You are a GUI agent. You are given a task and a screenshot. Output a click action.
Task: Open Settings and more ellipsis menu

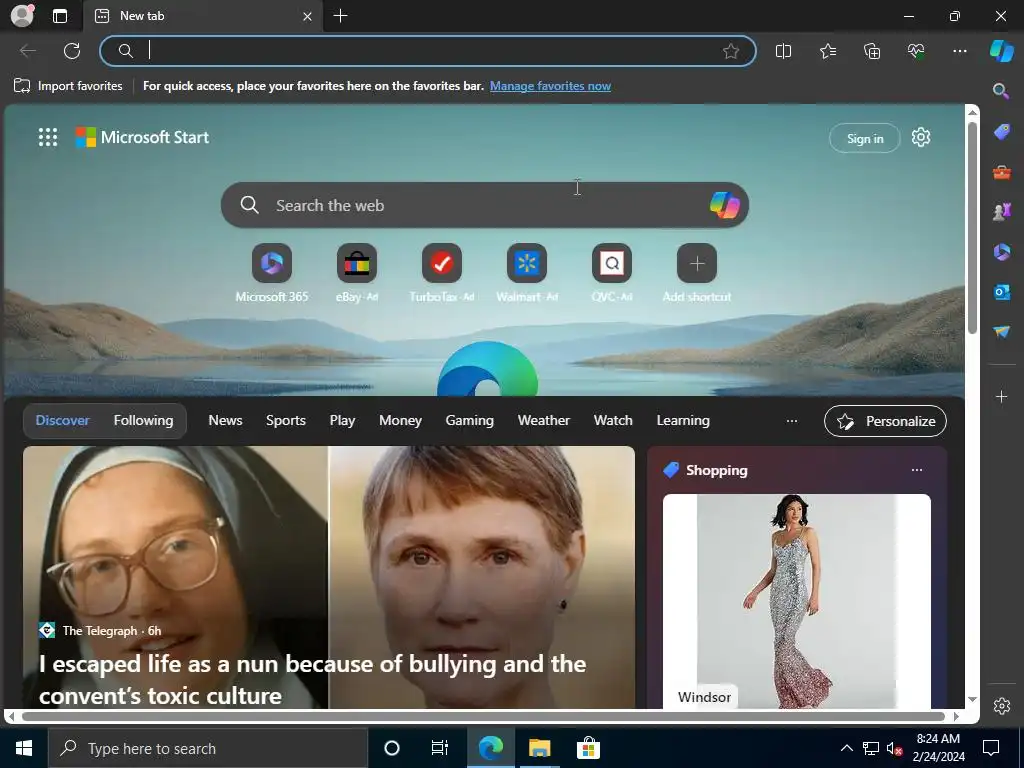click(x=959, y=51)
